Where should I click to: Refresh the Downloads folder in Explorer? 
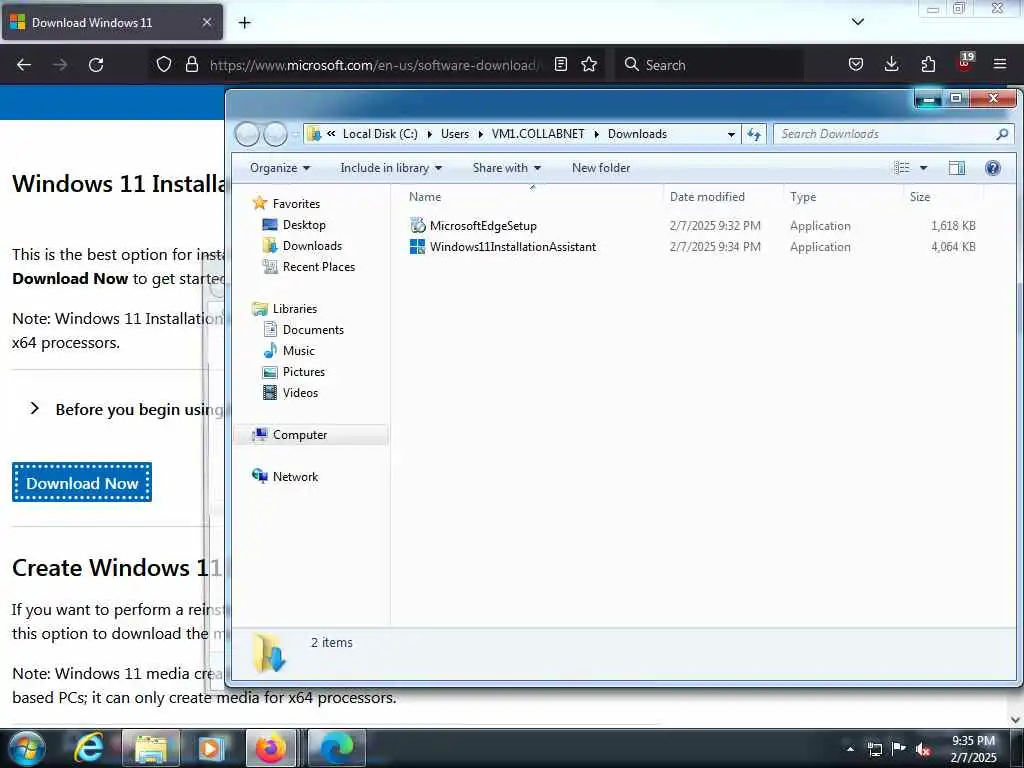pyautogui.click(x=754, y=134)
